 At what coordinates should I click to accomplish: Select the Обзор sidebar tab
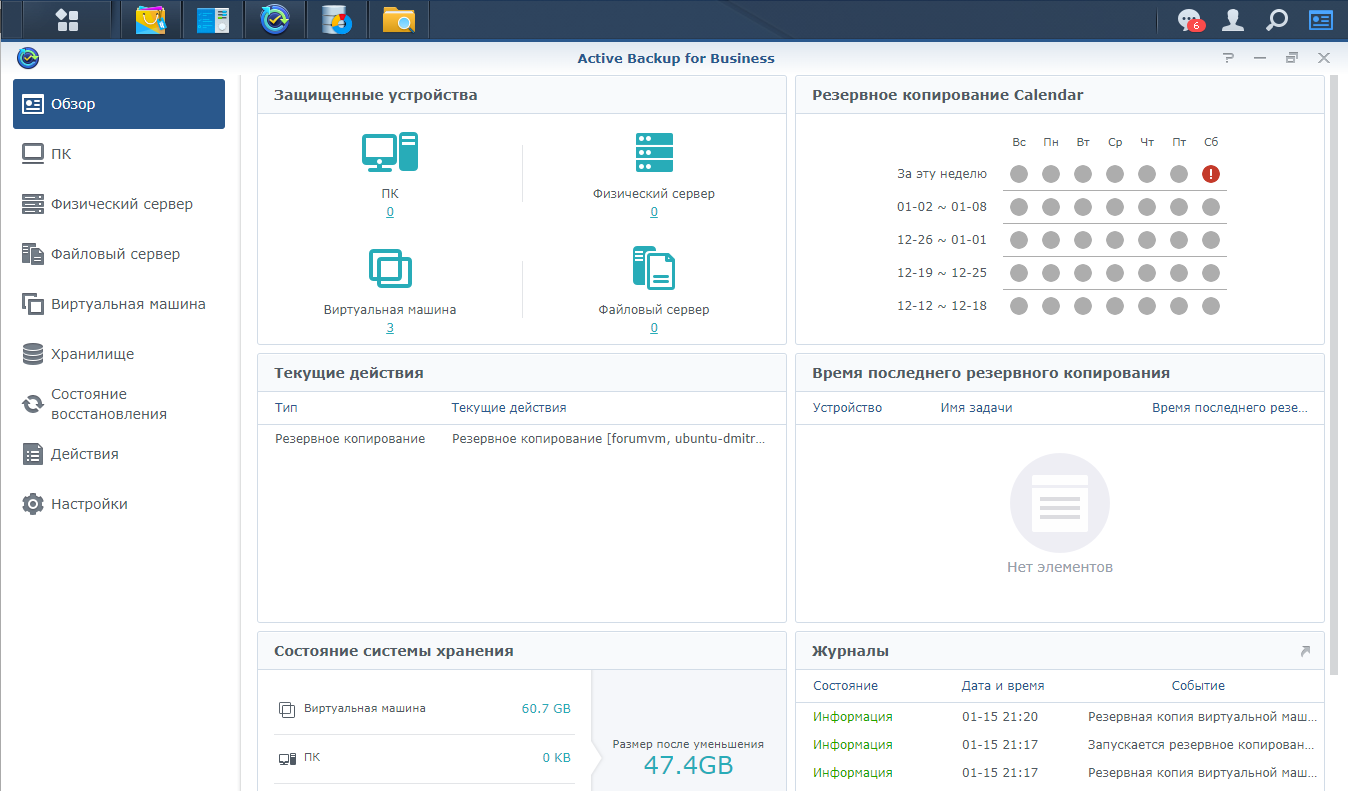[x=119, y=104]
